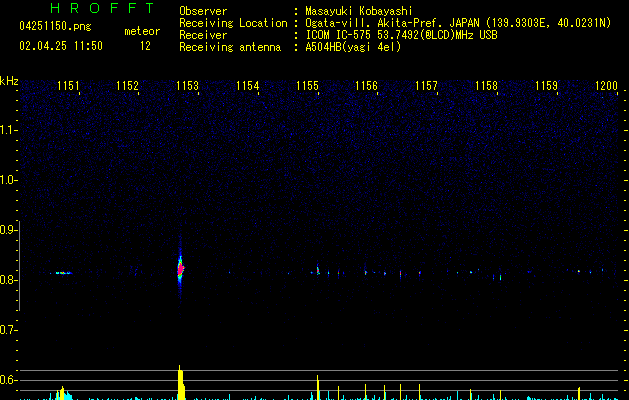Click the 0.8 kHz frequency label

(x=8, y=280)
